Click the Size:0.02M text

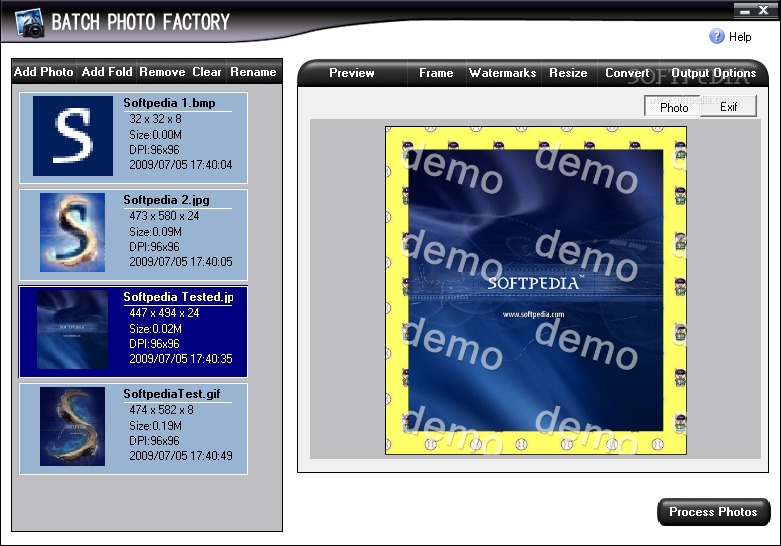click(x=155, y=329)
